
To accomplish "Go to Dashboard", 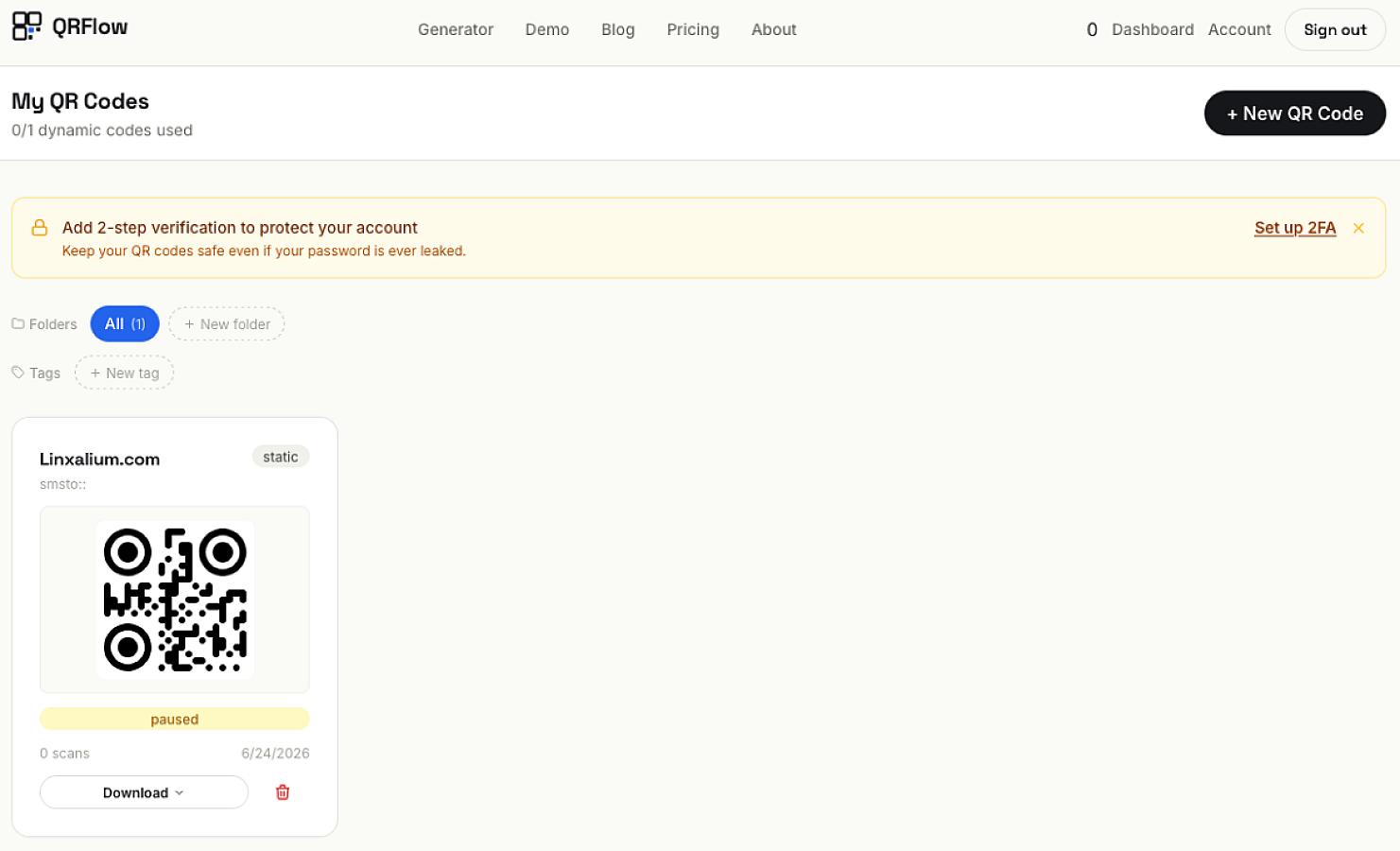I will tap(1152, 29).
